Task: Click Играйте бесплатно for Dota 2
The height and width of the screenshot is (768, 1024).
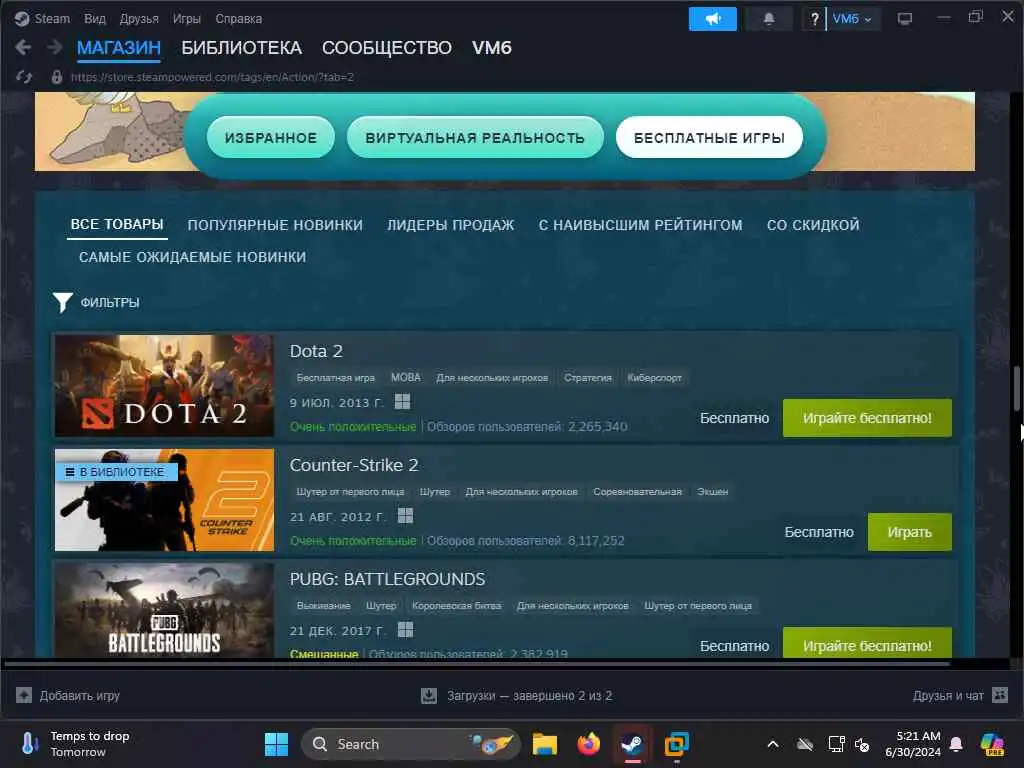Action: pos(867,418)
